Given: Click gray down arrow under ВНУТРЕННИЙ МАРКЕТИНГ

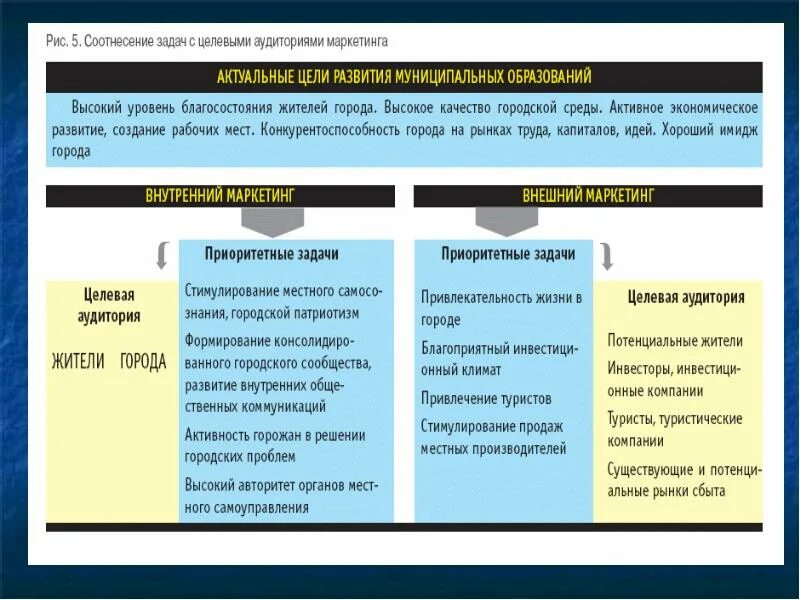Looking at the screenshot, I should 272,222.
